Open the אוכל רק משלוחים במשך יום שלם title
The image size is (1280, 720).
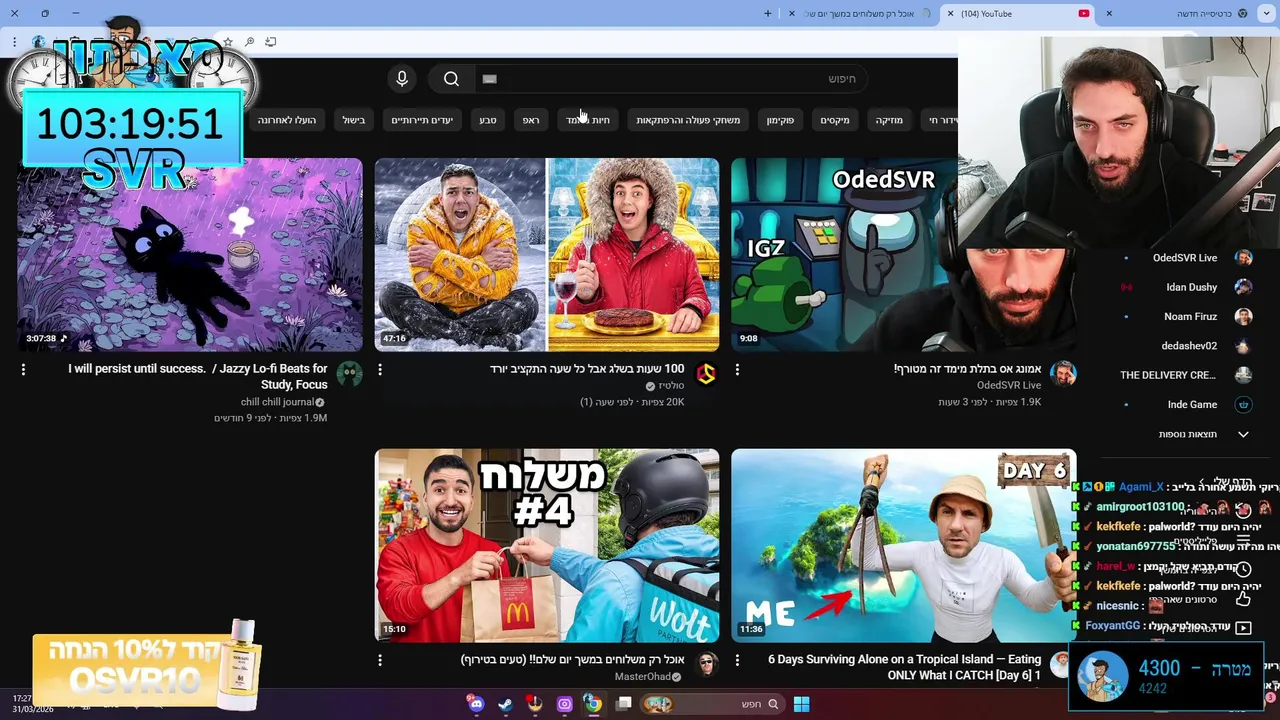[573, 660]
